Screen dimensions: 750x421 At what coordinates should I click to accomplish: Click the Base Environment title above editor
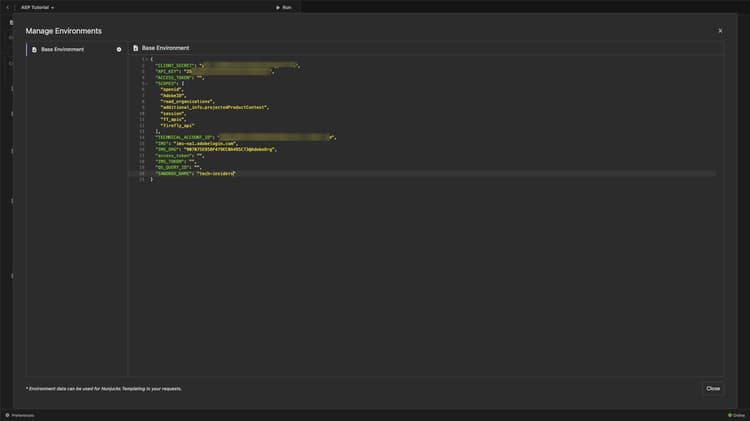[x=165, y=48]
